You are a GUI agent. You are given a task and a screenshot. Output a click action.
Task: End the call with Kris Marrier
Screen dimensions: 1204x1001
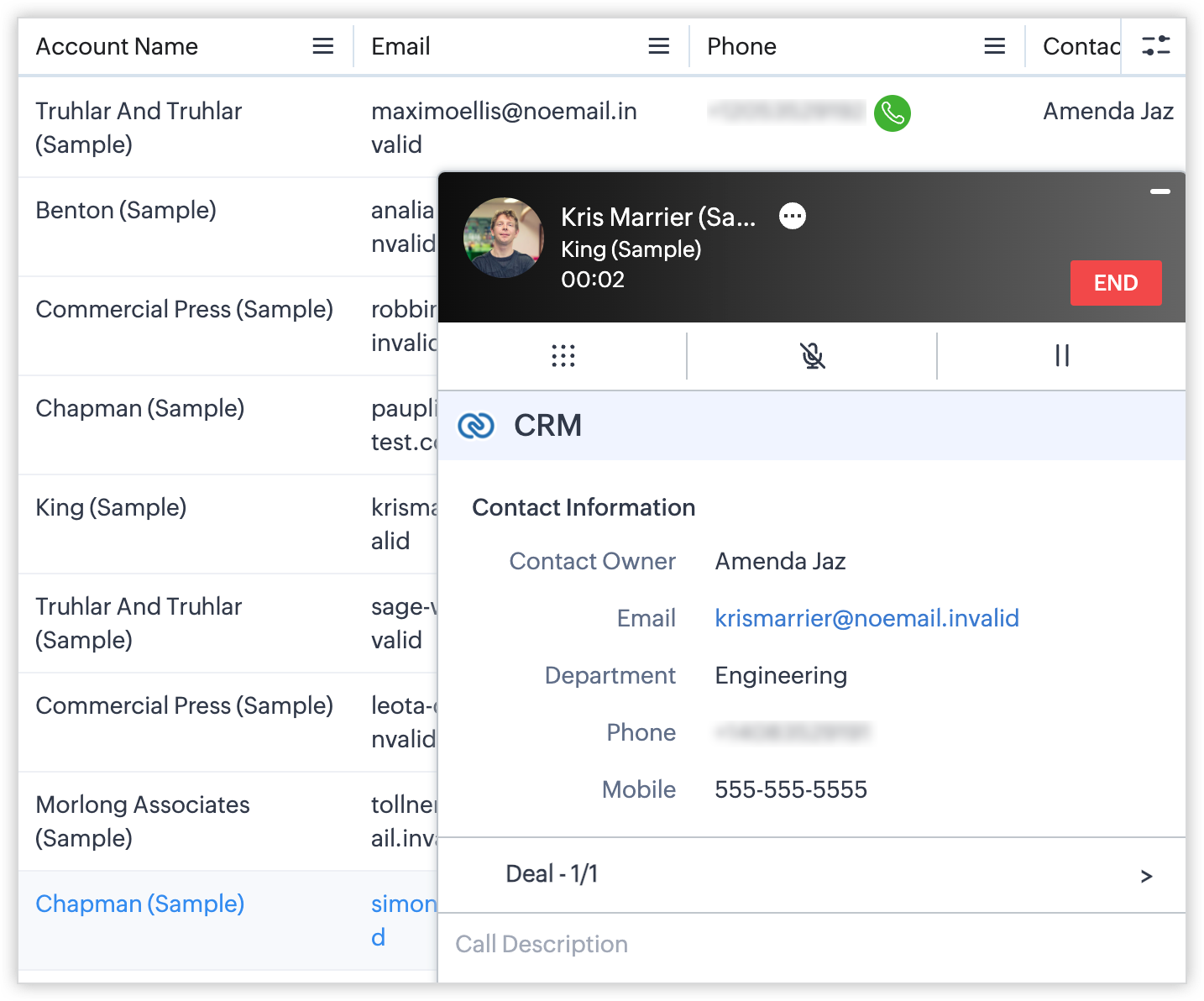click(x=1116, y=283)
